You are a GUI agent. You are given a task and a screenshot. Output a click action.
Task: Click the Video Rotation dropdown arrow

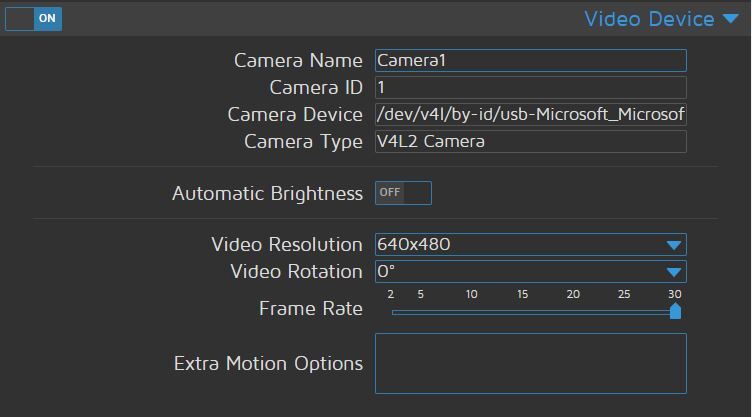pyautogui.click(x=675, y=271)
